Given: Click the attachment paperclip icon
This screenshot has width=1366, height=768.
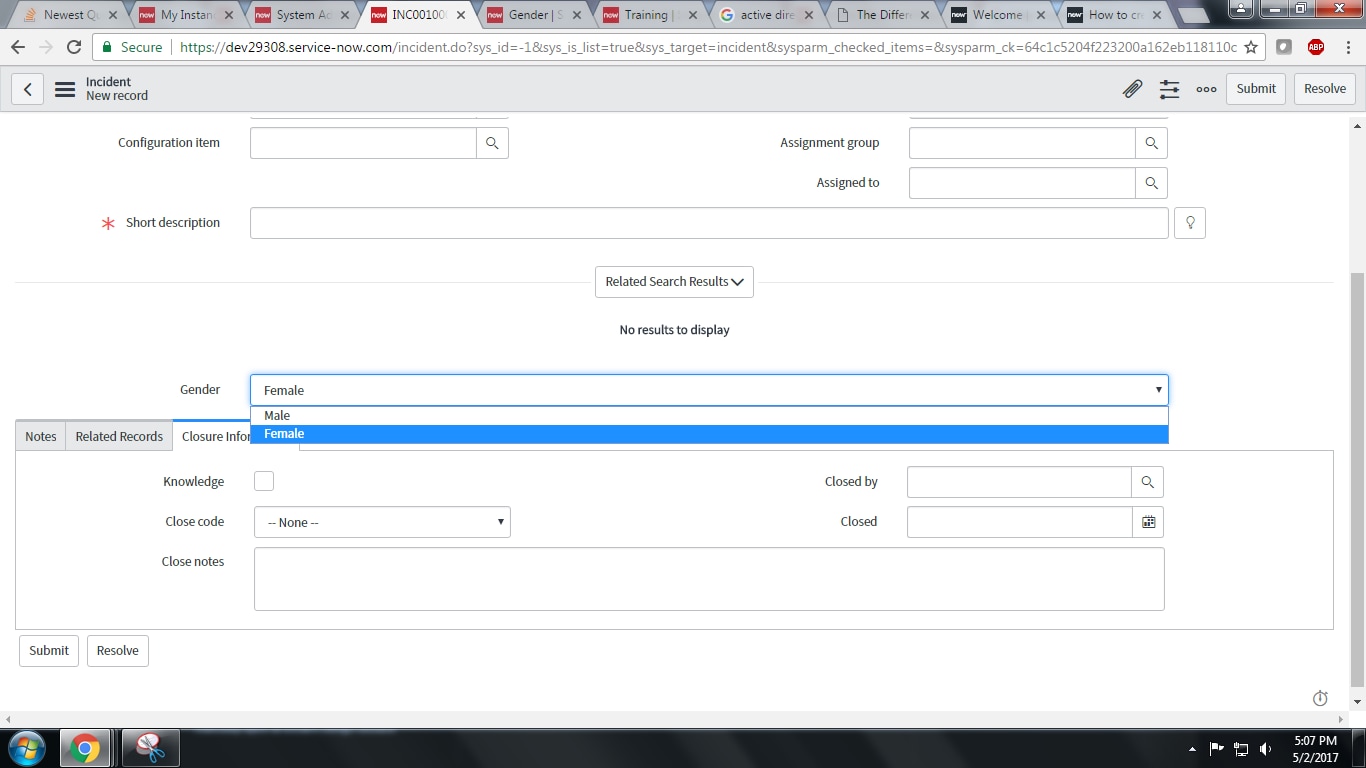Looking at the screenshot, I should 1132,89.
